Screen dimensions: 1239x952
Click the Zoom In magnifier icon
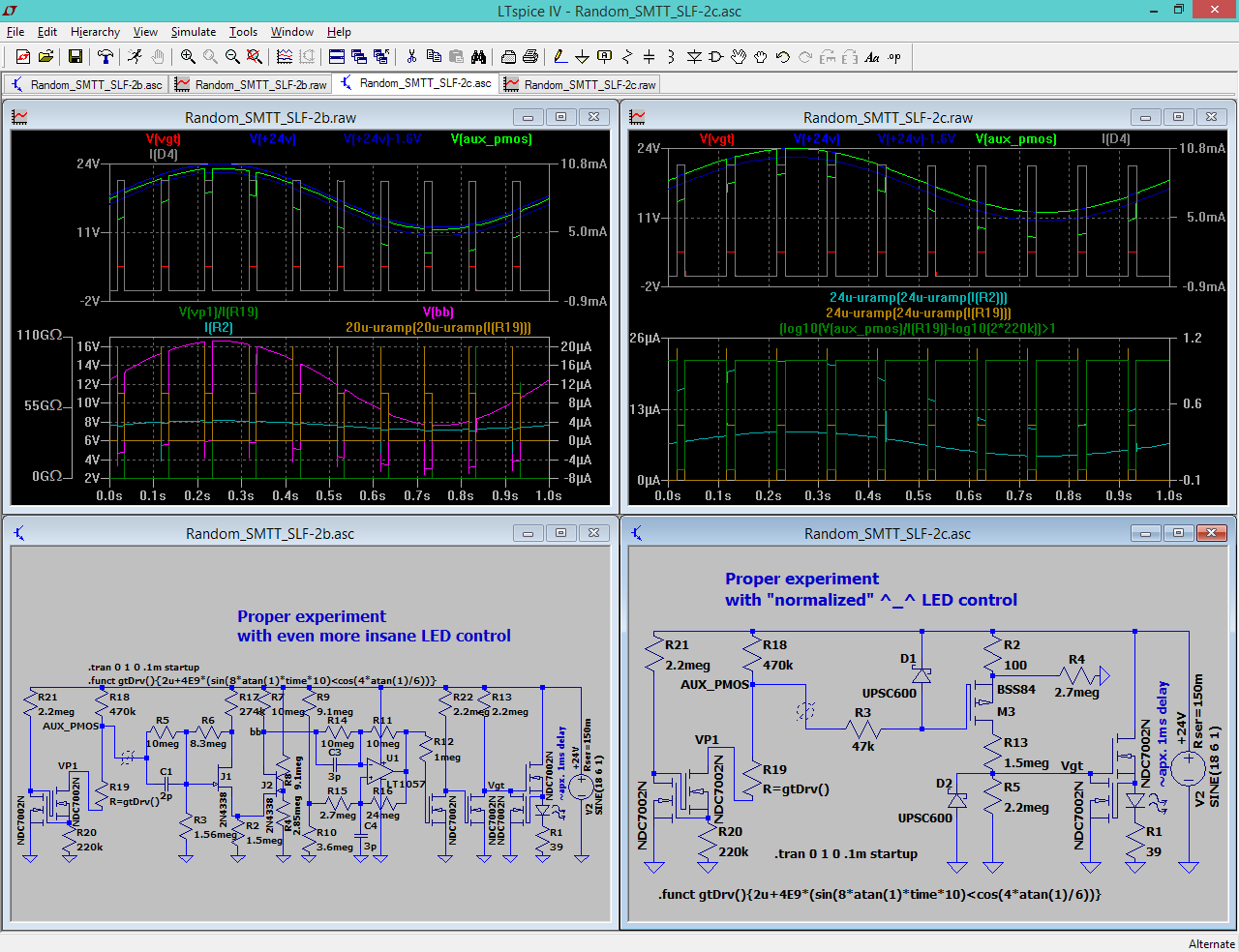pyautogui.click(x=189, y=57)
